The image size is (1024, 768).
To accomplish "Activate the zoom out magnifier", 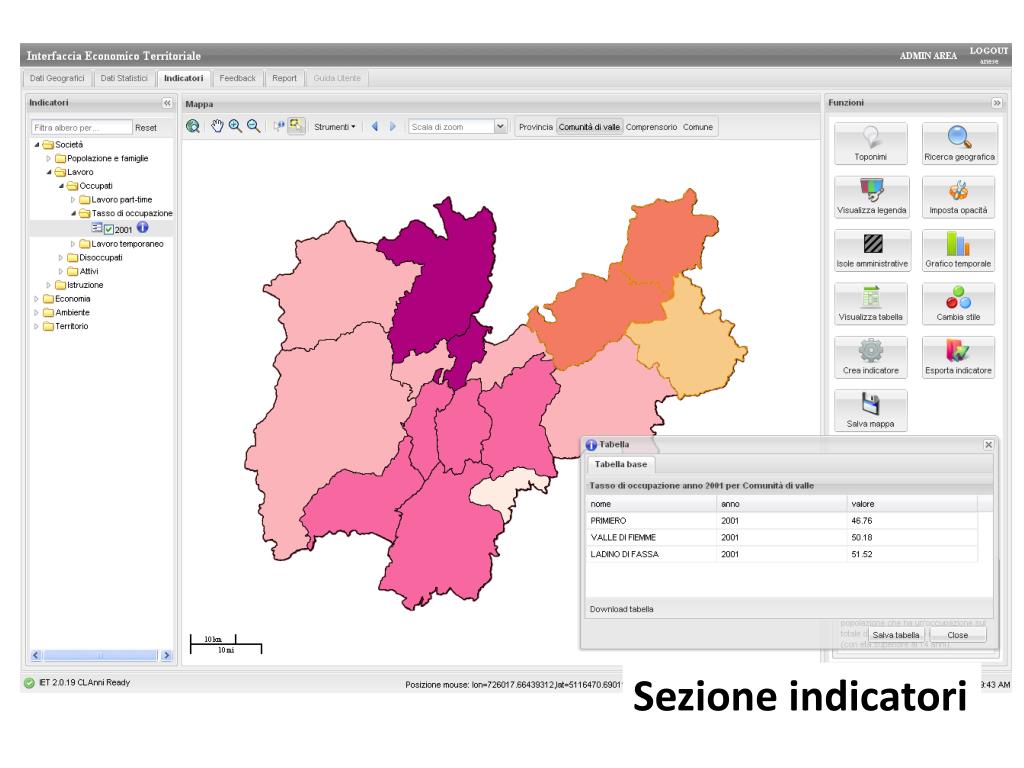I will (x=253, y=127).
